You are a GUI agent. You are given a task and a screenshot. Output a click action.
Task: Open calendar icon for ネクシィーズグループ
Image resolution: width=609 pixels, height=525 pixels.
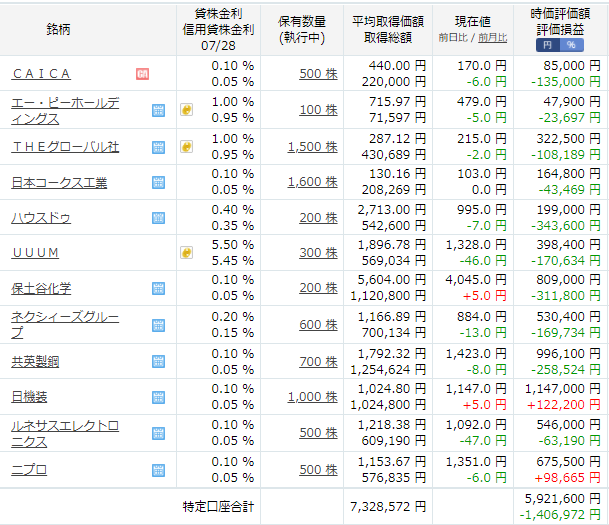click(158, 325)
